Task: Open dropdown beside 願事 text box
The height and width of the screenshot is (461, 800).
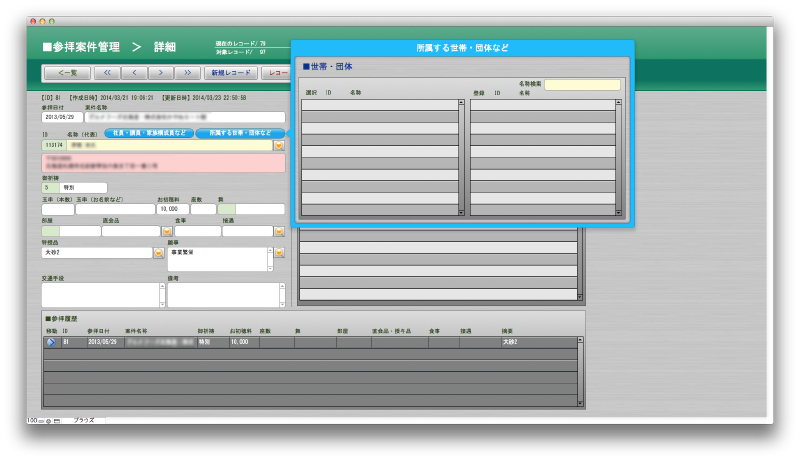Action: click(x=279, y=254)
